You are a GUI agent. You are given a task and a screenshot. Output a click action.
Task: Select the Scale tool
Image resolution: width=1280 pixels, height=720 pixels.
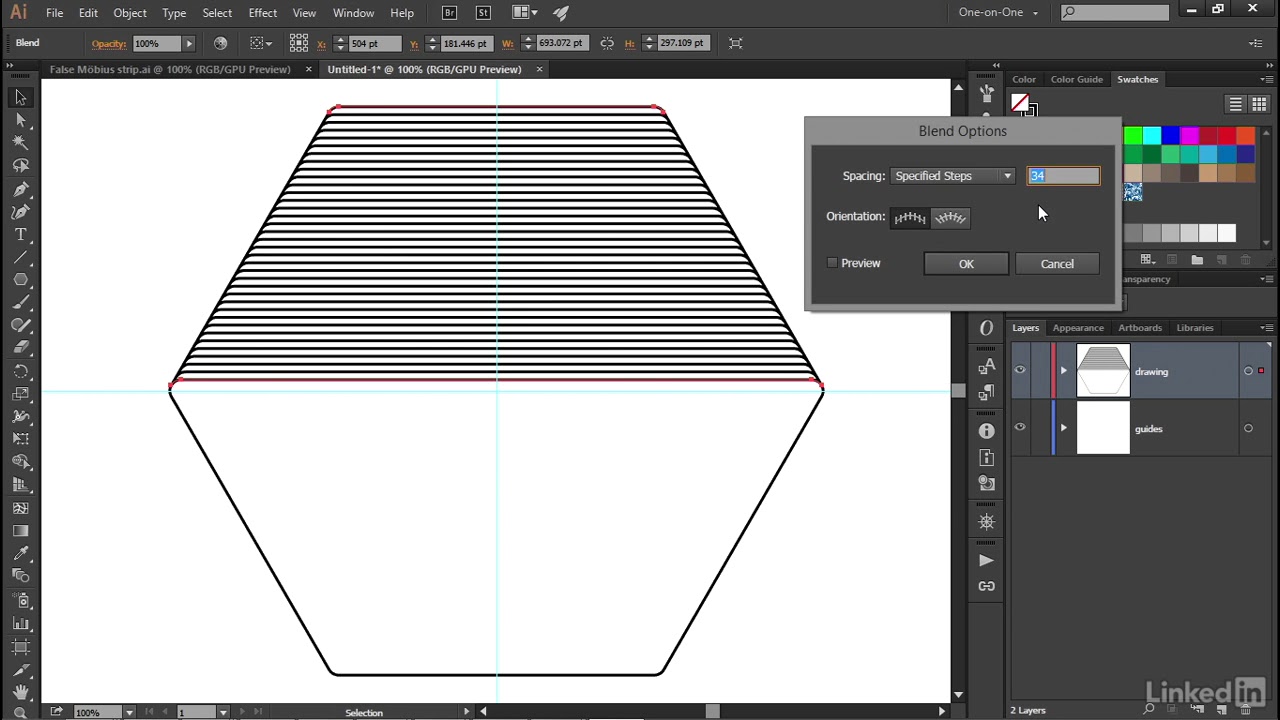pyautogui.click(x=20, y=394)
